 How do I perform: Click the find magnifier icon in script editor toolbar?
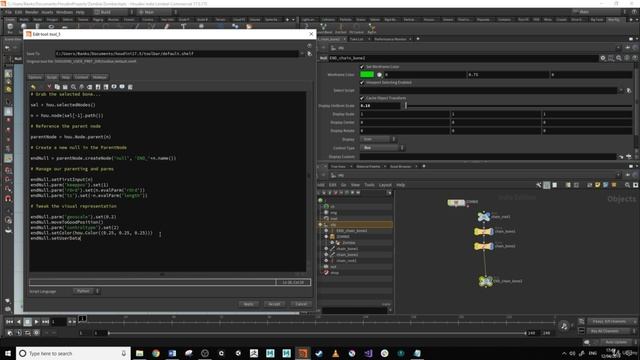pyautogui.click(x=73, y=87)
